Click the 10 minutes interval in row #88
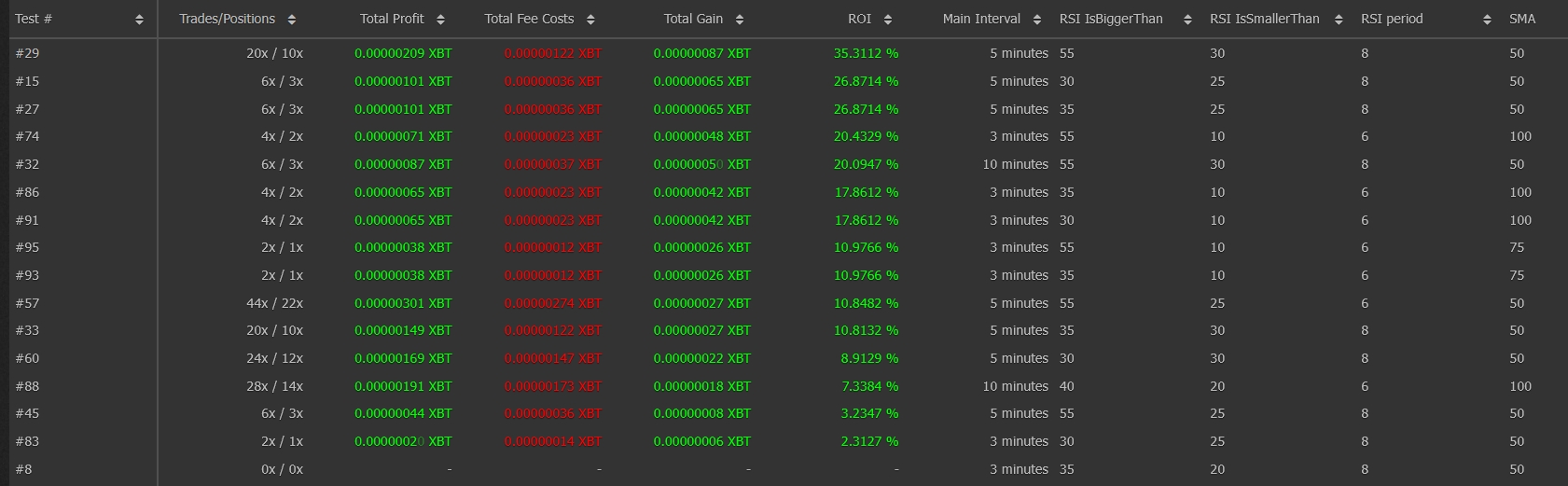This screenshot has height=486, width=1568. click(1015, 386)
